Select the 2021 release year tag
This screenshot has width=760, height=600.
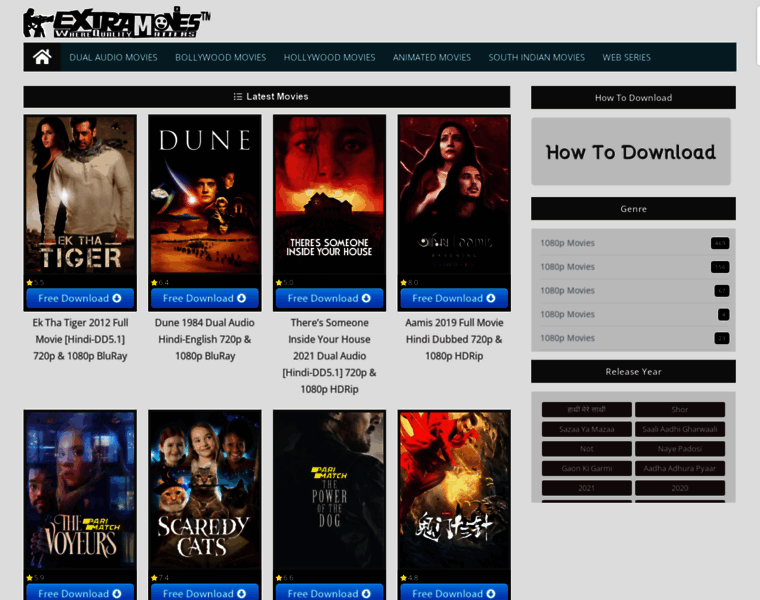point(586,488)
